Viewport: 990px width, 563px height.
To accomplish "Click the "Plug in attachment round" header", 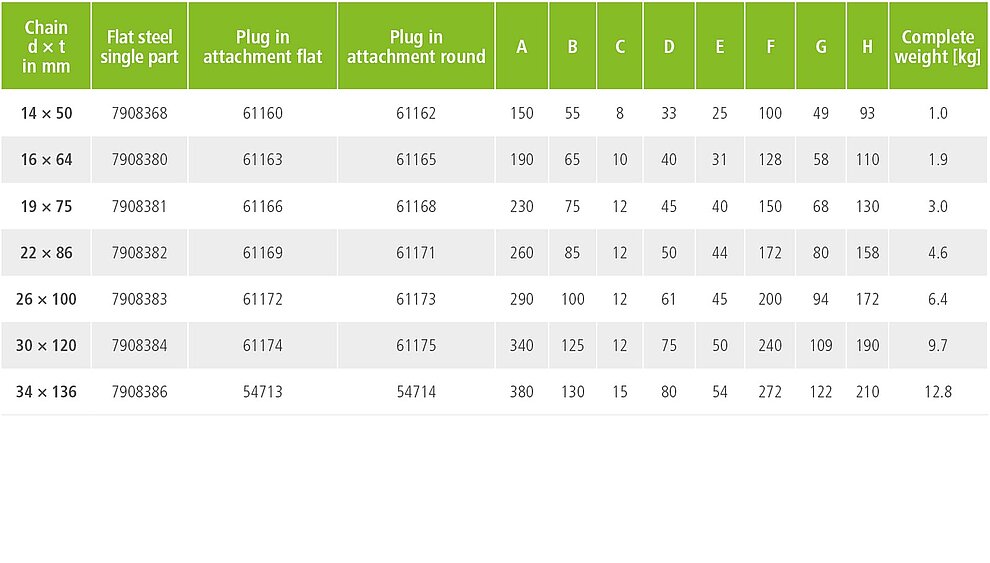I will 416,46.
